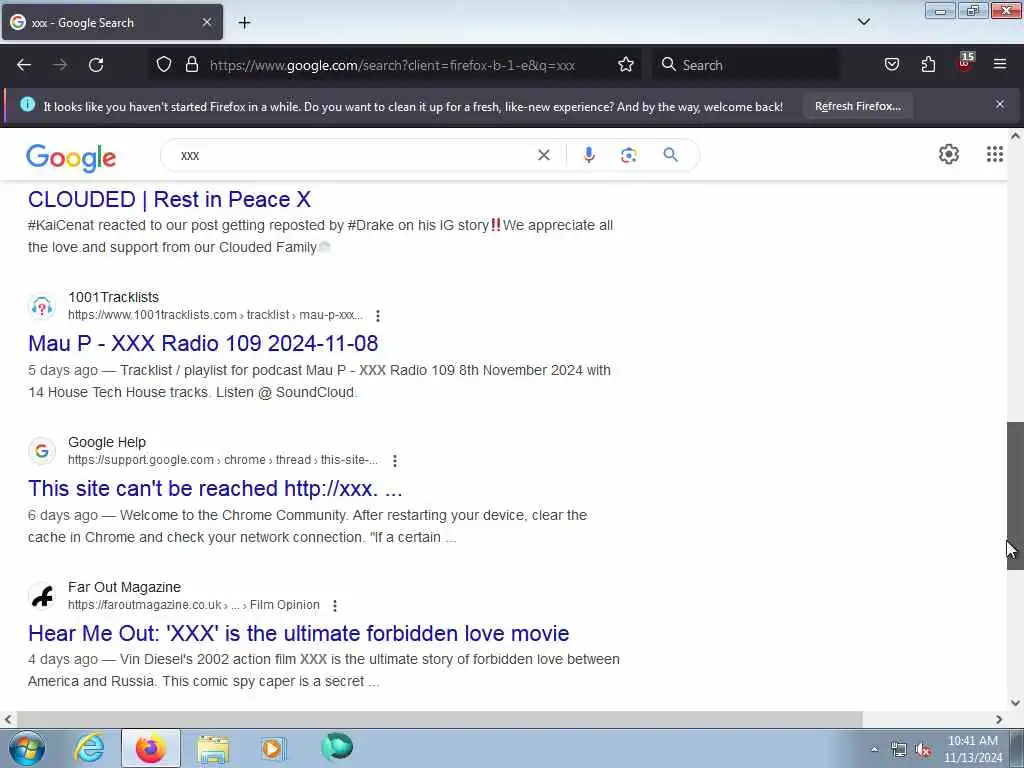Click the scroll left arrow at the bottom
This screenshot has height=768, width=1024.
(x=8, y=719)
